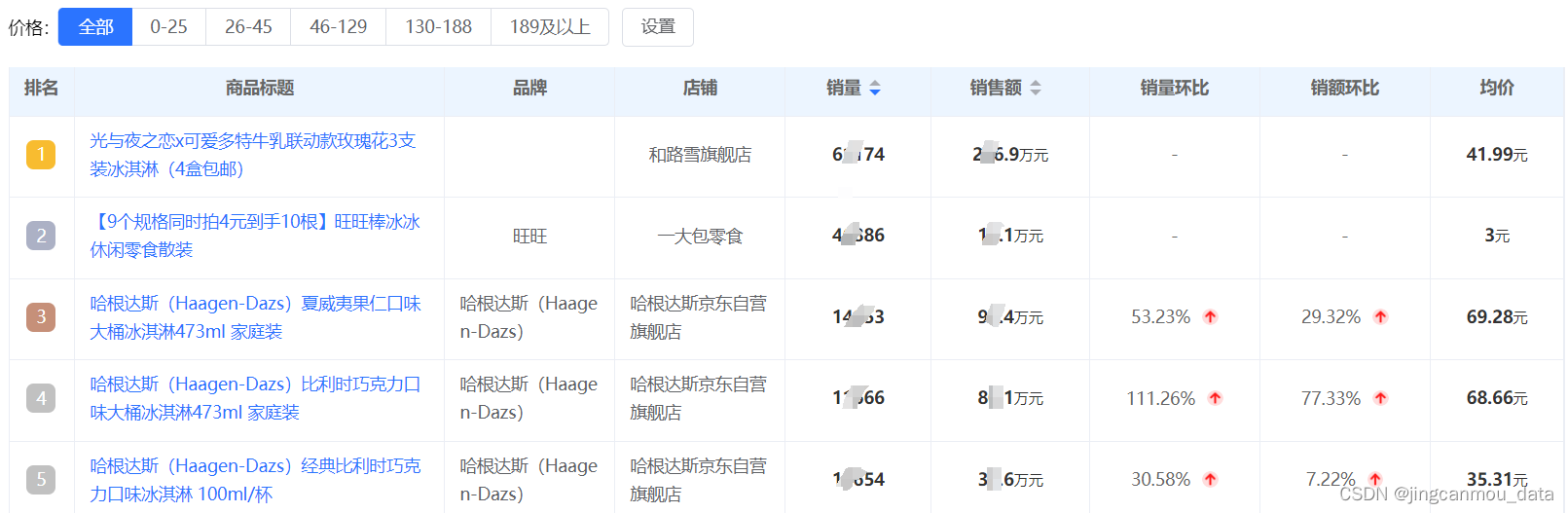Click the rank 3 row 哈根达斯京东自营旗舰店 store

(x=699, y=317)
